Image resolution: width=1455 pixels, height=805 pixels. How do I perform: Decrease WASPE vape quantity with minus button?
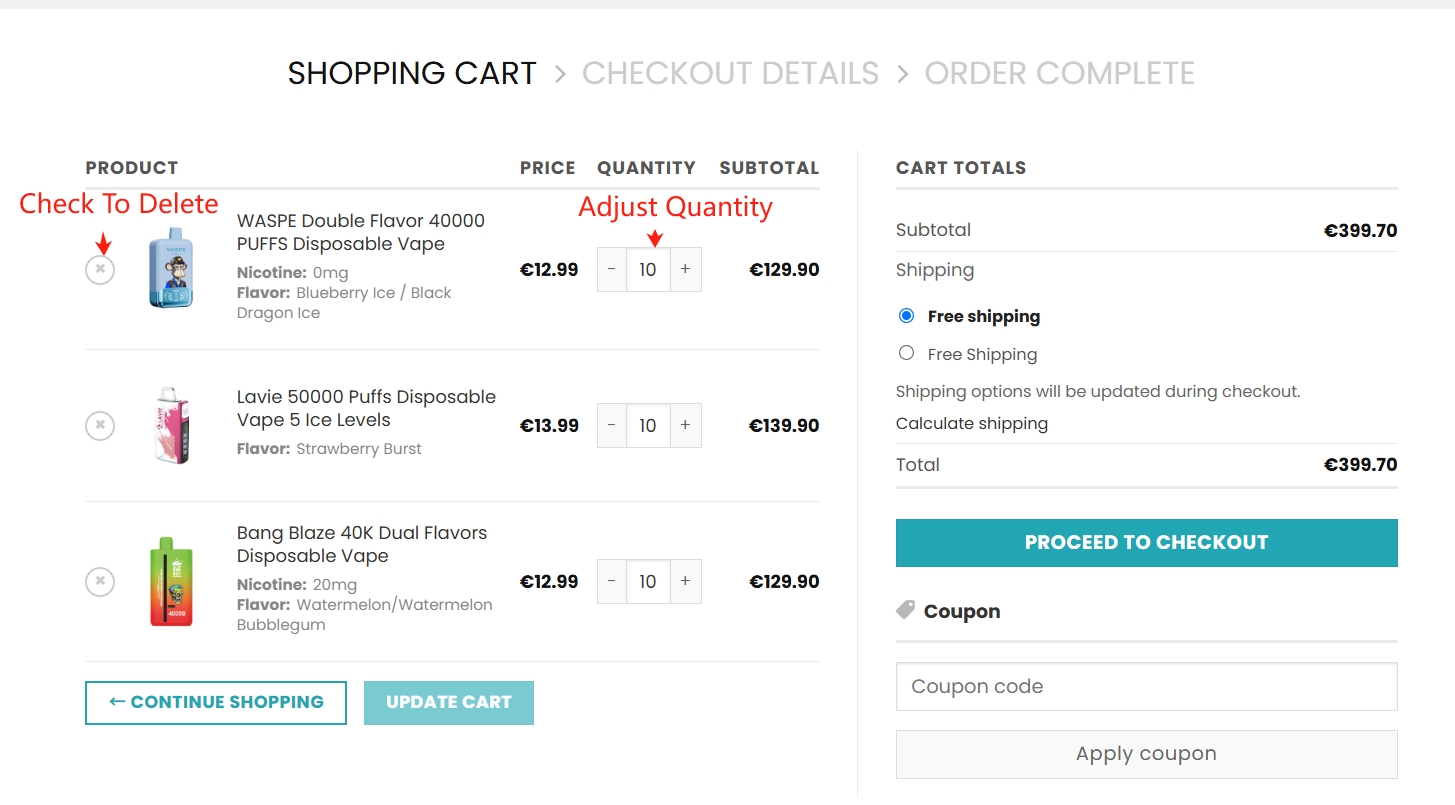pos(612,270)
